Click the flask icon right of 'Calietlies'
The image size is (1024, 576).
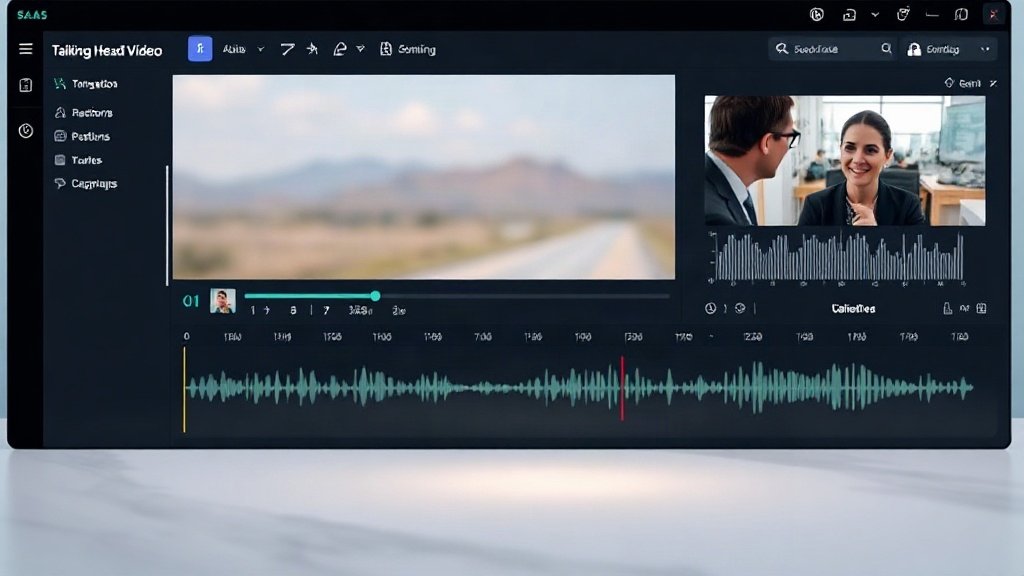point(948,308)
